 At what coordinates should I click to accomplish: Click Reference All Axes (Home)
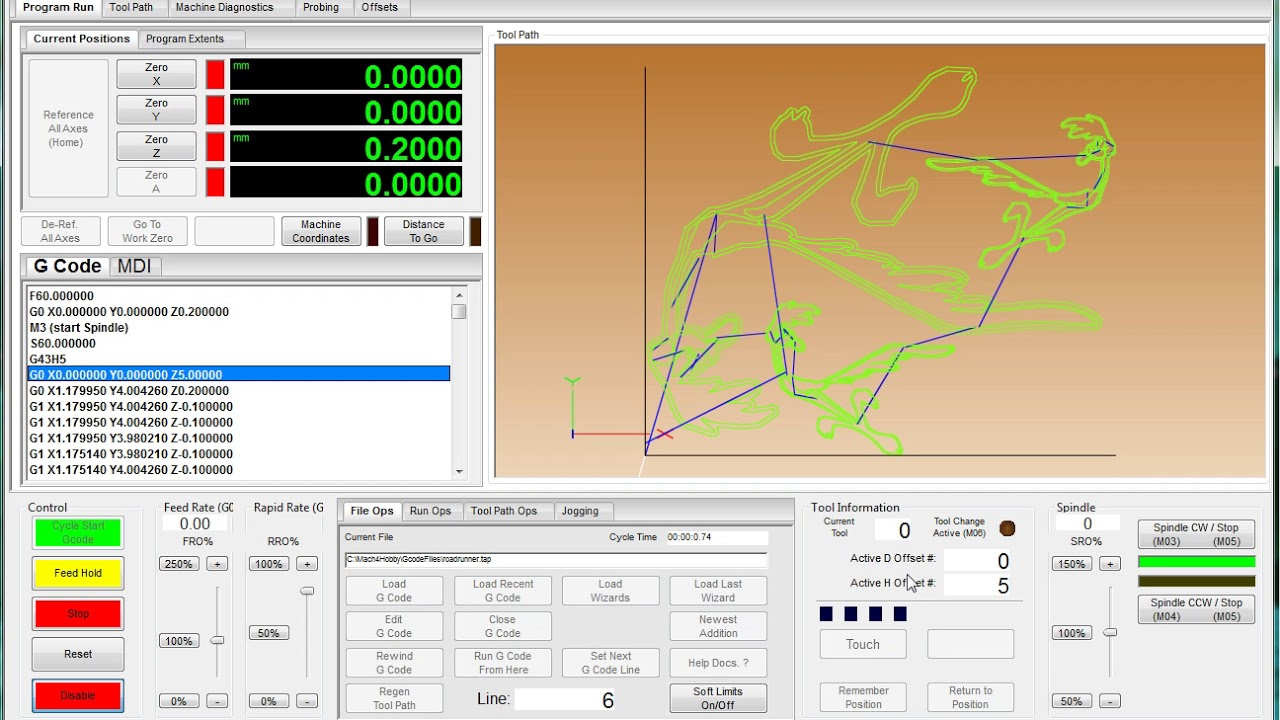coord(69,128)
